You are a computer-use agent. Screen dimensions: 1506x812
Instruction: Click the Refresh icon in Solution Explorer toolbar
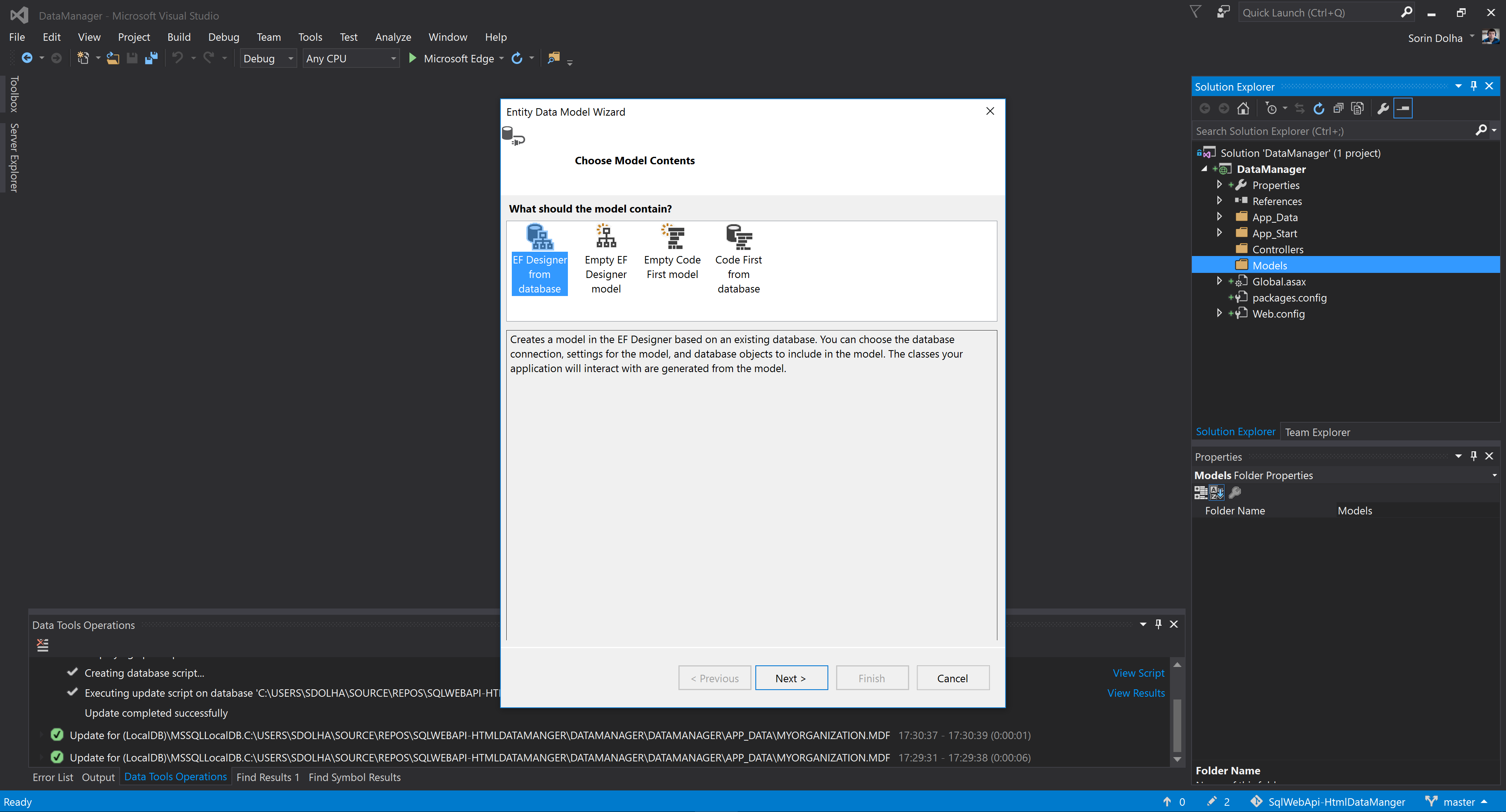point(1319,109)
